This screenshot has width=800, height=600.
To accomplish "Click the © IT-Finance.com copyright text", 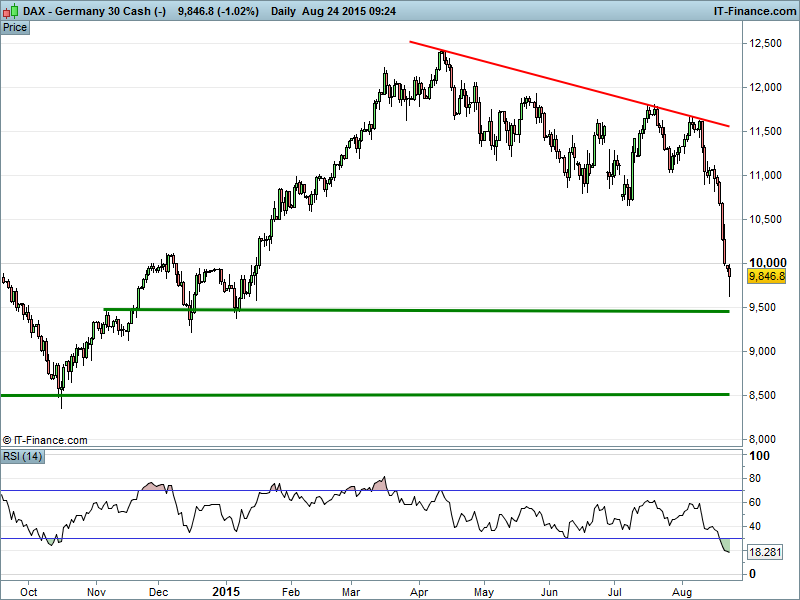I will point(46,440).
